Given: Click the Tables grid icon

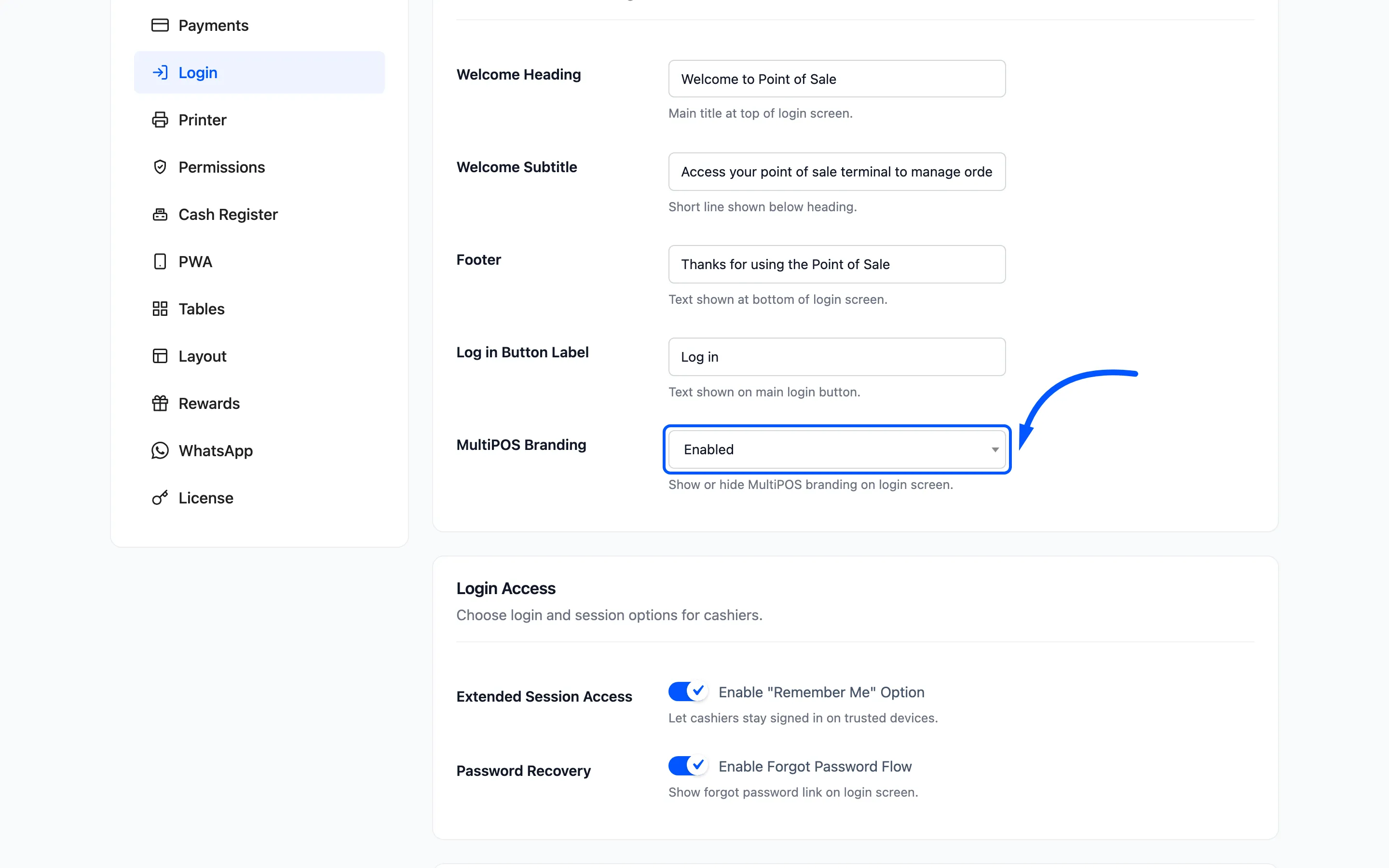Looking at the screenshot, I should tap(160, 309).
